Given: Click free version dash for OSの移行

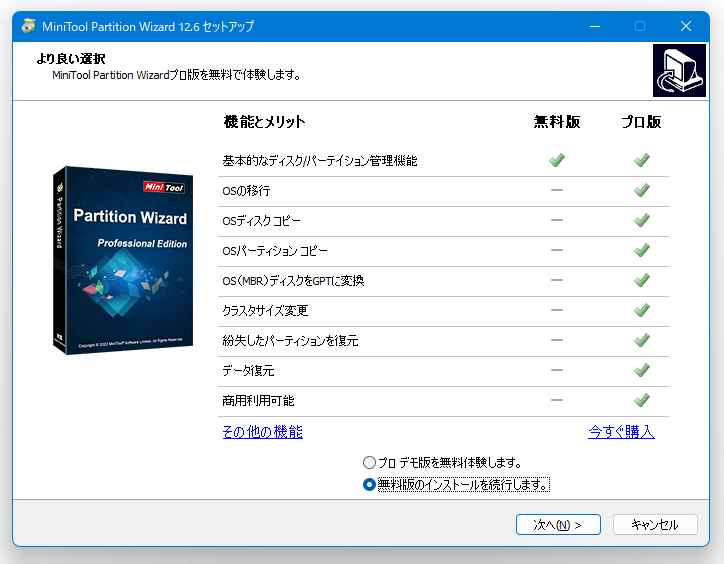Looking at the screenshot, I should 557,190.
